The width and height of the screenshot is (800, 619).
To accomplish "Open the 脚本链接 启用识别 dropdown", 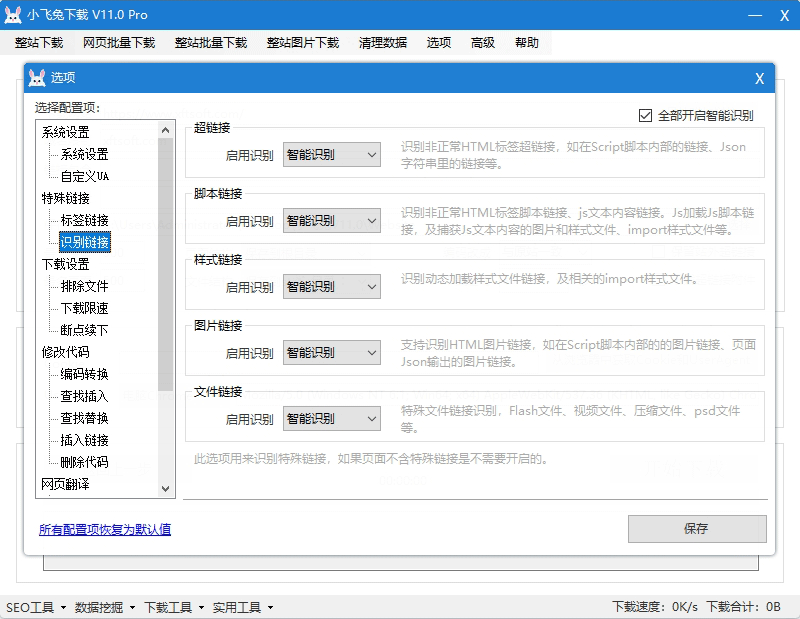I will click(331, 221).
